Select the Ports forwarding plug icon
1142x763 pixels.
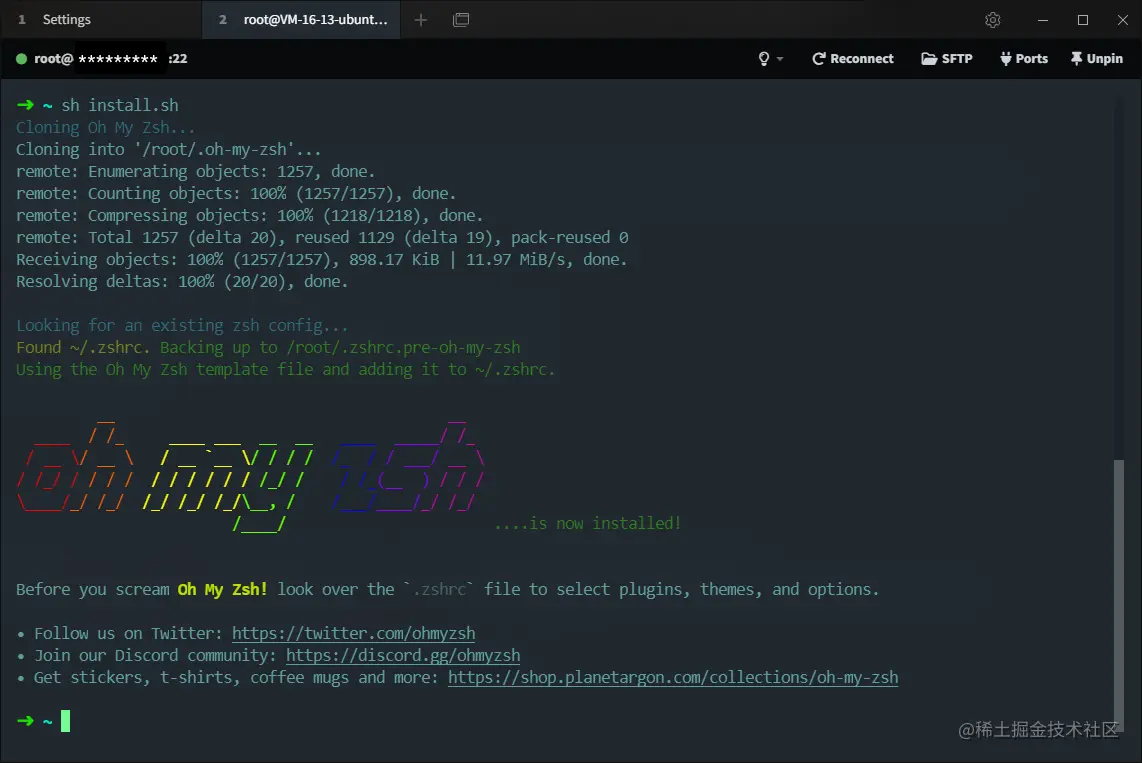(1006, 58)
